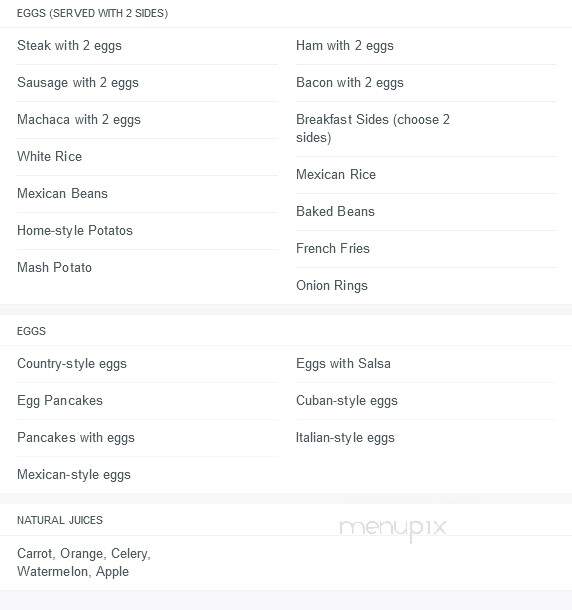Open the Carrot, Orange, Celery juices item
Viewport: 572px width, 610px height.
[84, 563]
